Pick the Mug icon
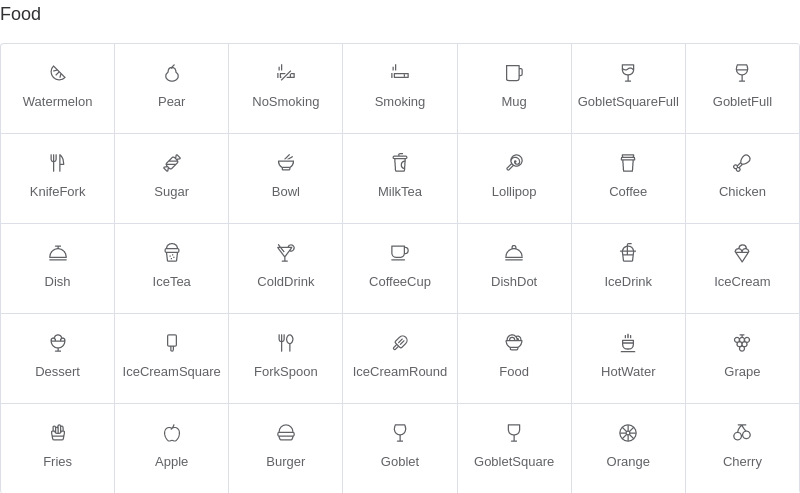 point(514,73)
